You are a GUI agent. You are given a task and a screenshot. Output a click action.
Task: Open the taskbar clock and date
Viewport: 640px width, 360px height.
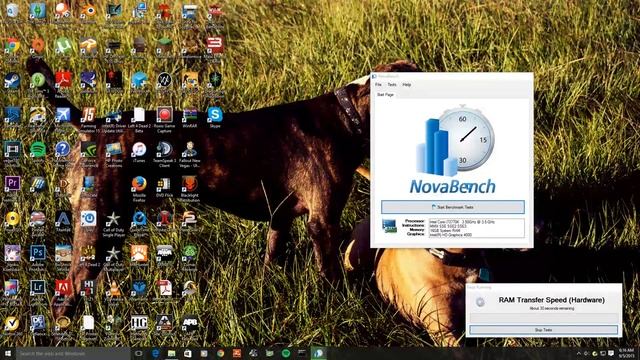tap(627, 353)
